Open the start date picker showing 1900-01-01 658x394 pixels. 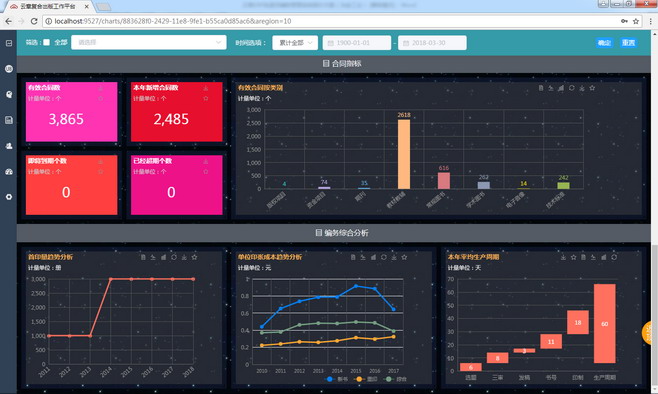point(357,43)
